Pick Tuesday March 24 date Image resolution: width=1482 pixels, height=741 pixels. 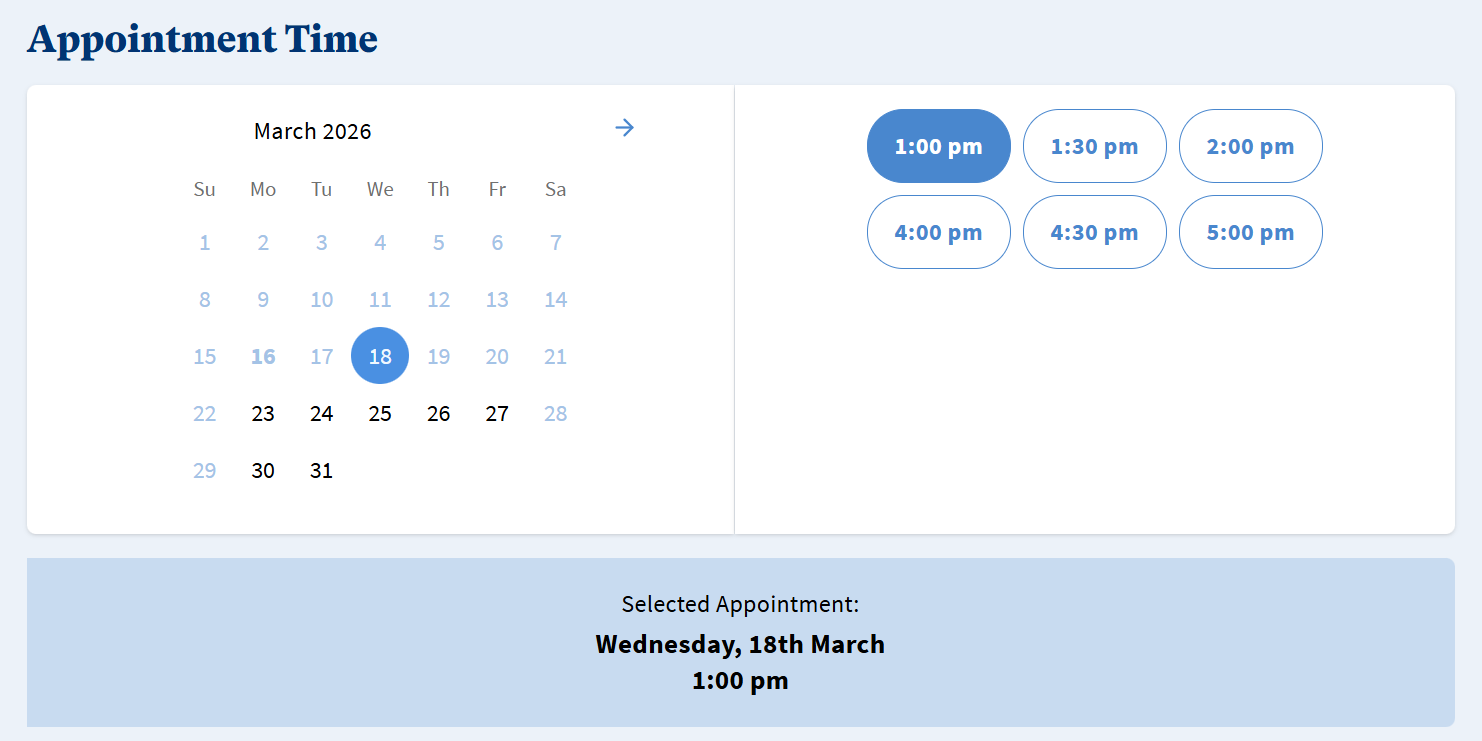pyautogui.click(x=321, y=414)
